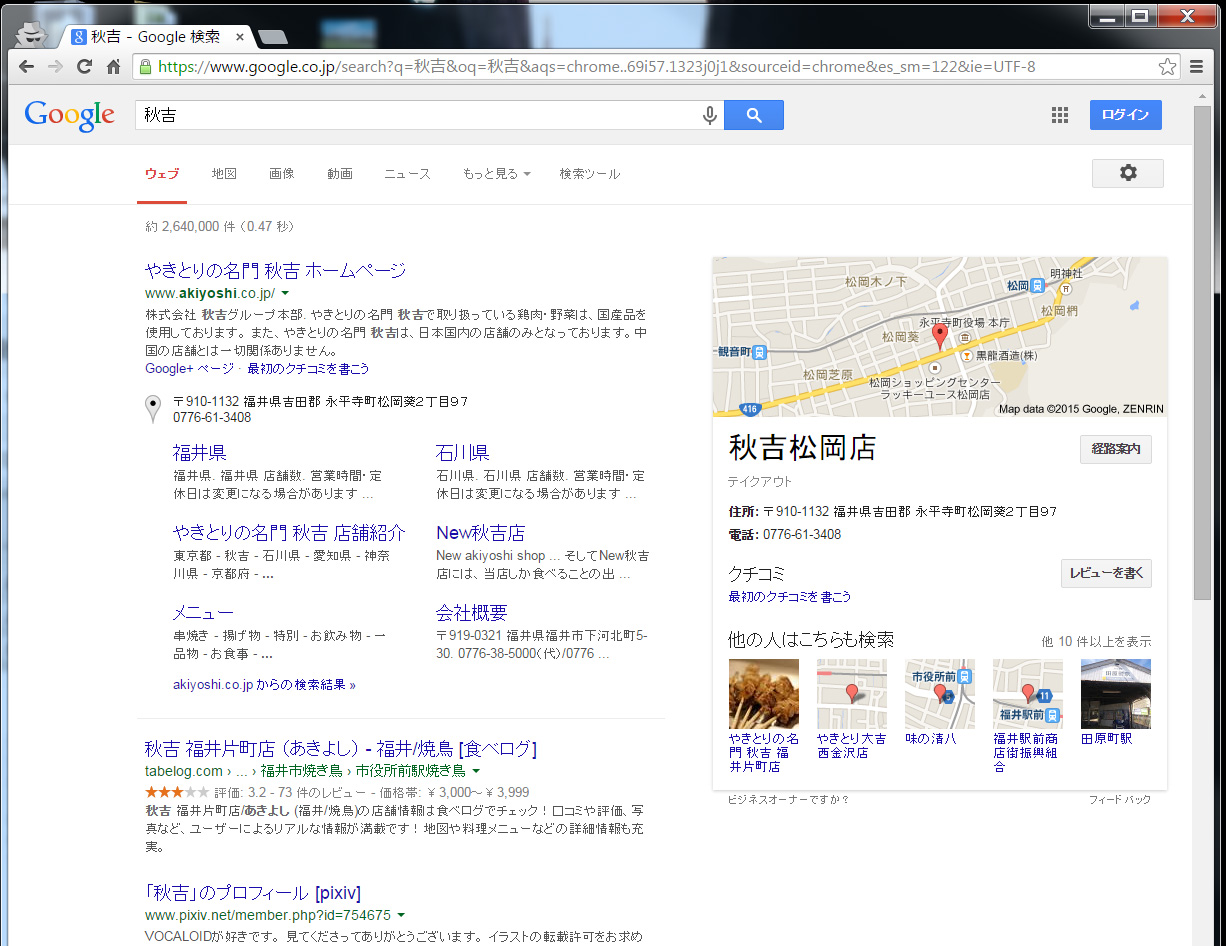Switch to the 動画 tab
Viewport: 1226px width, 946px height.
[340, 174]
